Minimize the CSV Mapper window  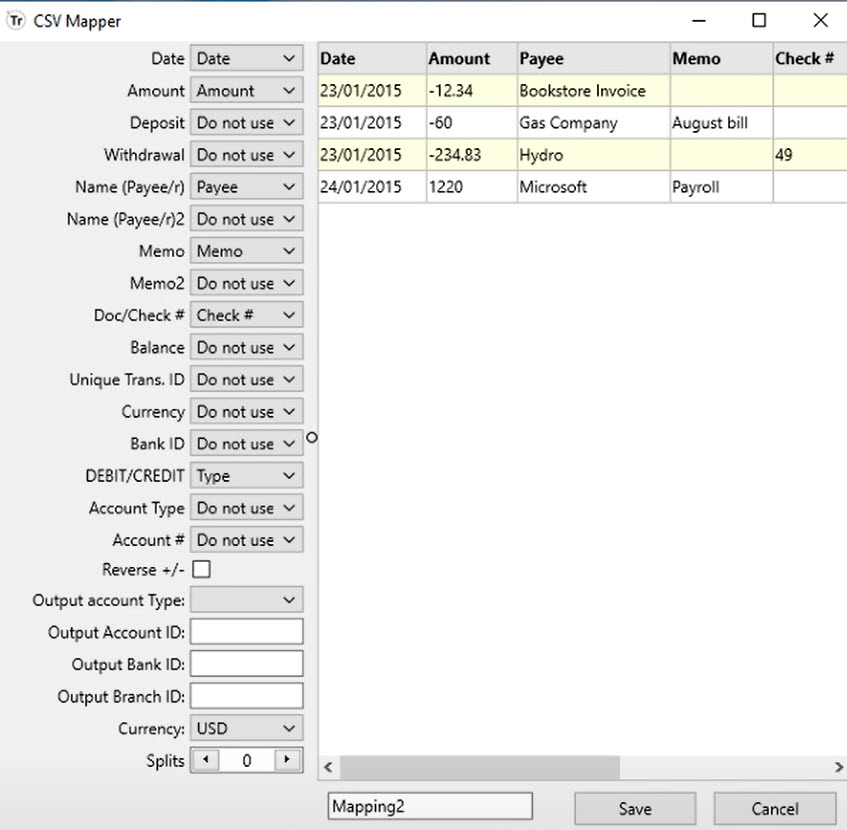(x=699, y=21)
